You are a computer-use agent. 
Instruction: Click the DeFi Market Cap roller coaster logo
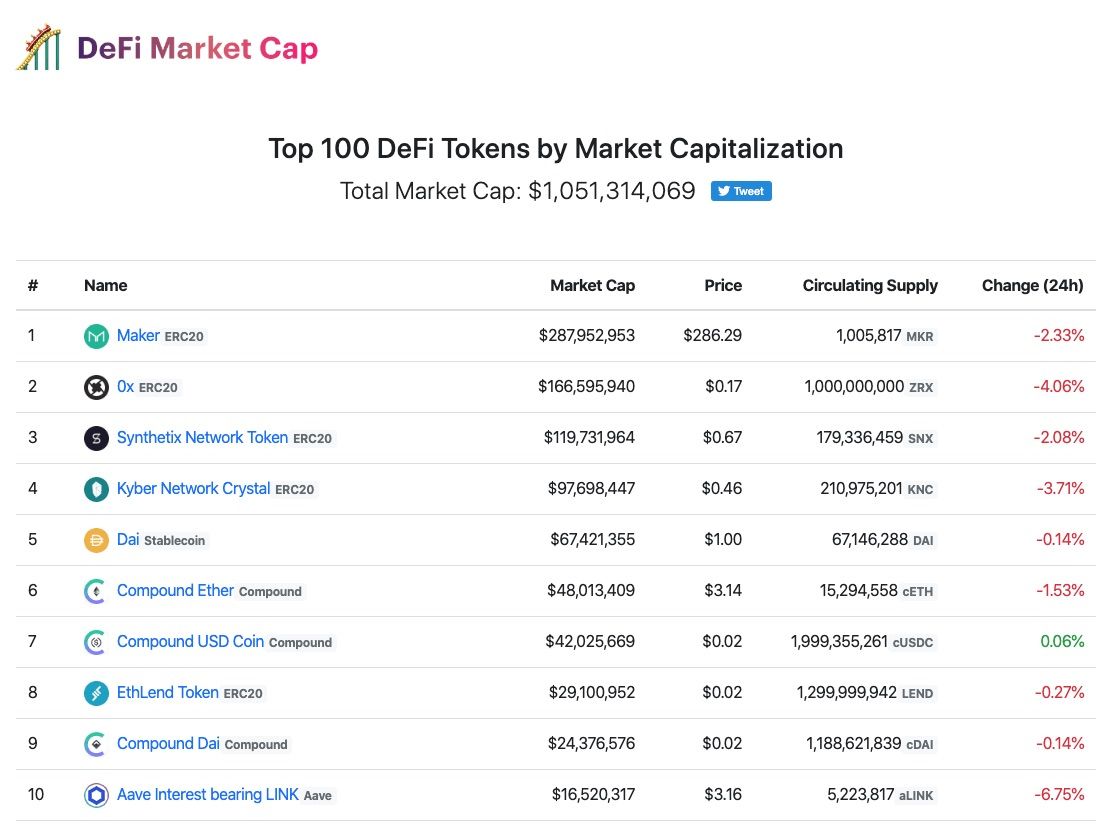point(37,45)
